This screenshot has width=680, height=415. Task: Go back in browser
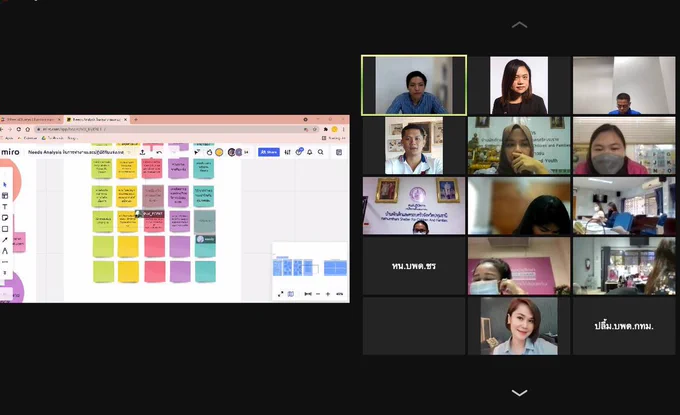[1, 129]
